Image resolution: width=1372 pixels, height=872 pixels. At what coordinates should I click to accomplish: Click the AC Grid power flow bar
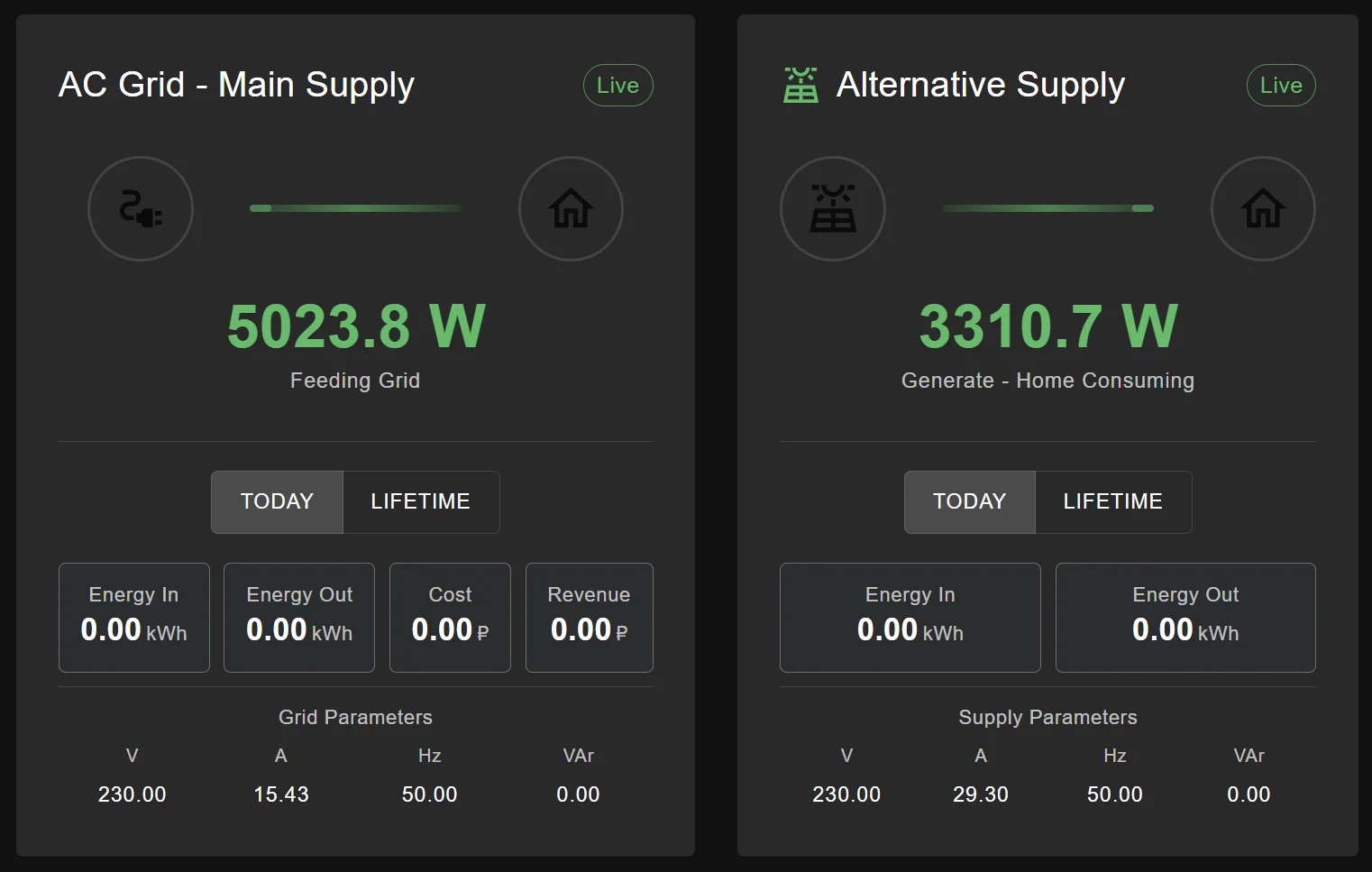(355, 208)
